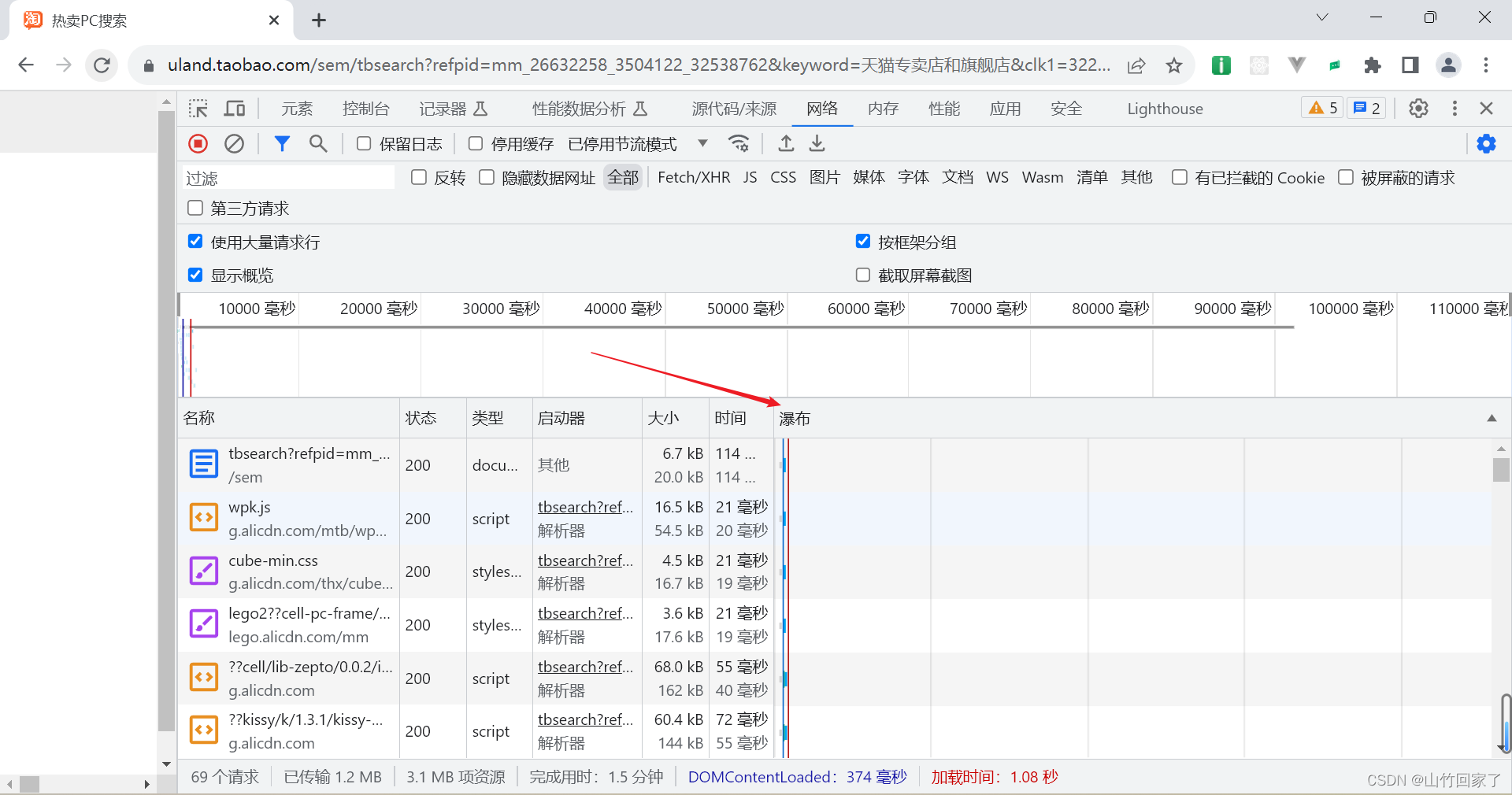
Task: Enable 停用缓存 checkbox
Action: (x=476, y=143)
